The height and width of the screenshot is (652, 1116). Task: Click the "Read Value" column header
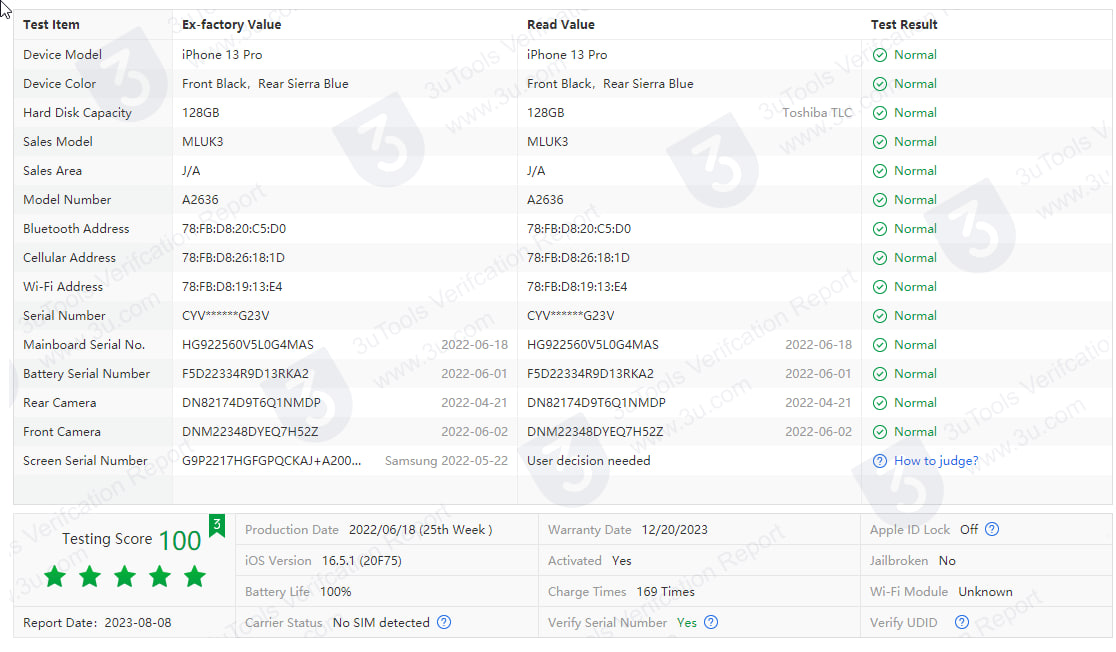pyautogui.click(x=560, y=24)
